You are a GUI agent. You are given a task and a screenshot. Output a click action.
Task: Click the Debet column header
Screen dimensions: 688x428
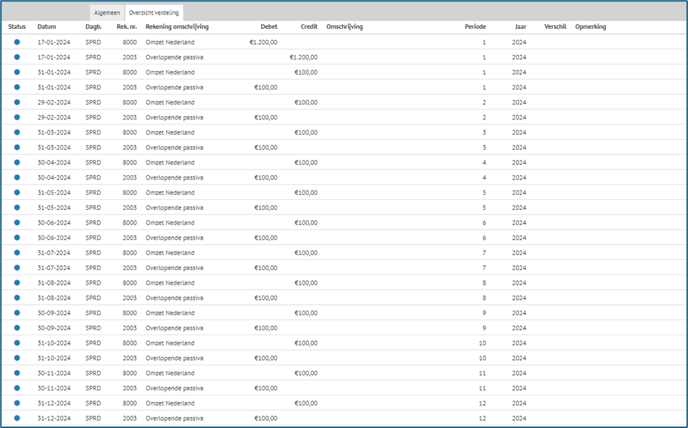[269, 27]
